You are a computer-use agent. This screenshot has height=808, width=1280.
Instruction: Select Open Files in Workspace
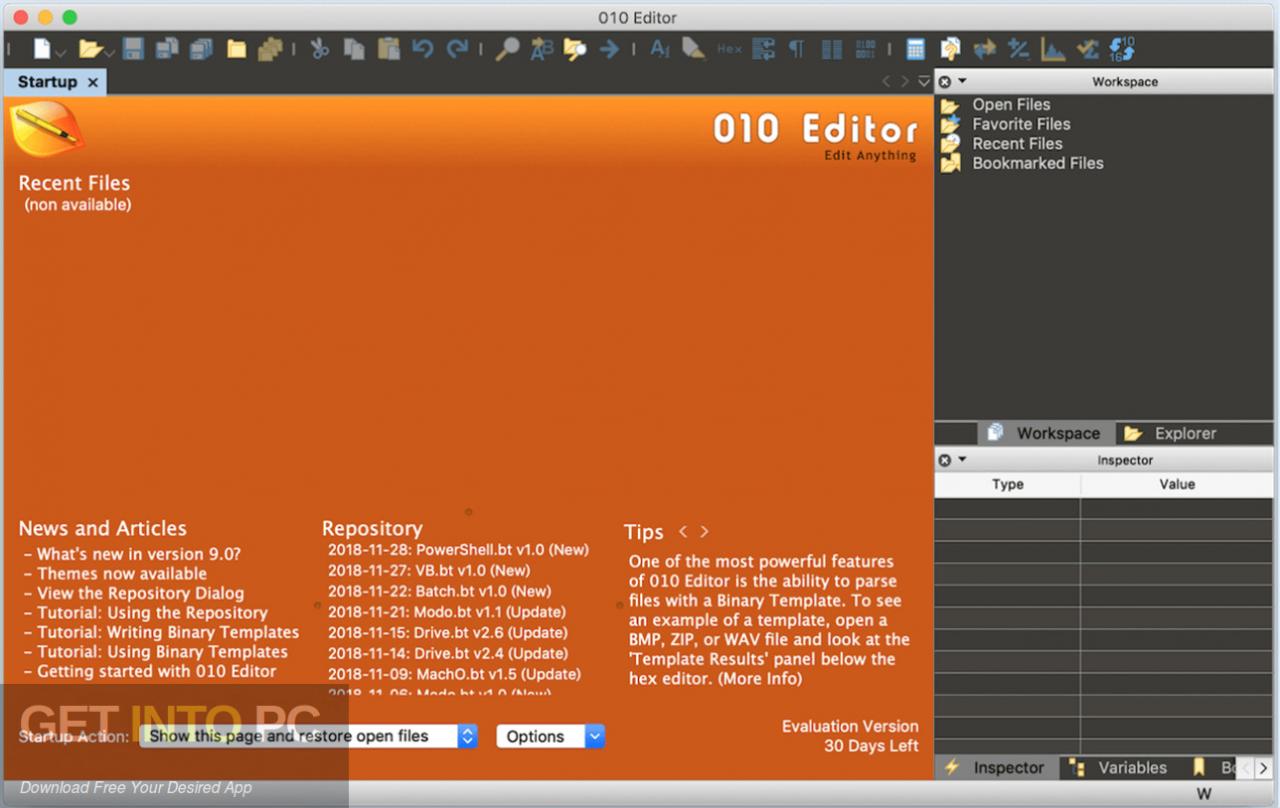1011,104
